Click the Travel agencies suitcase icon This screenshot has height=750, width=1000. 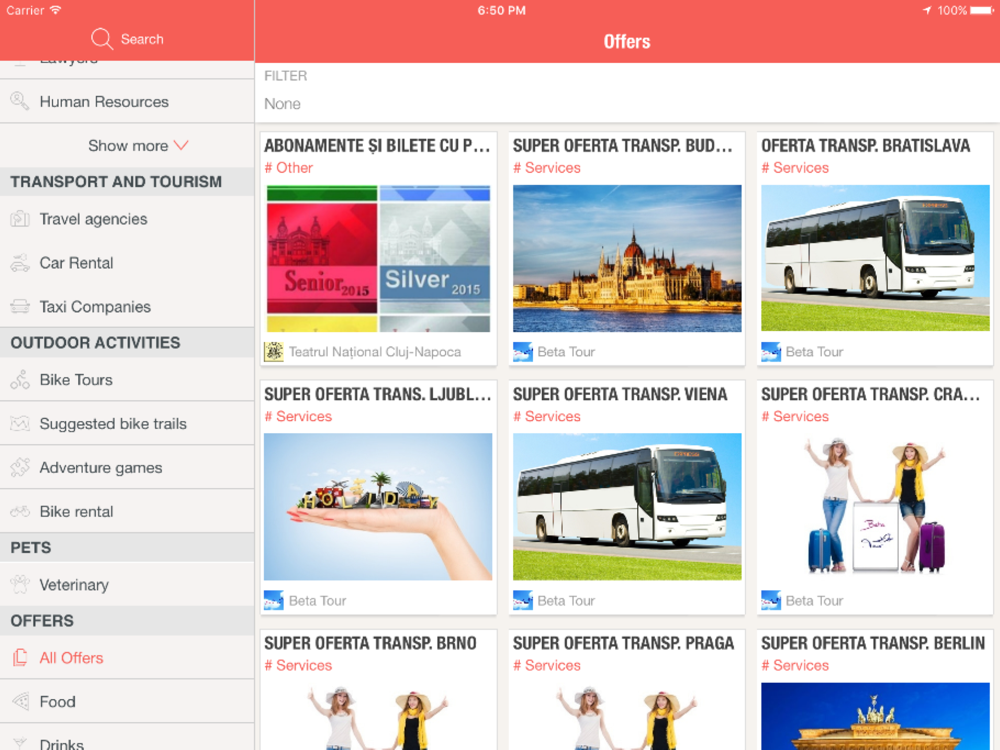point(20,219)
